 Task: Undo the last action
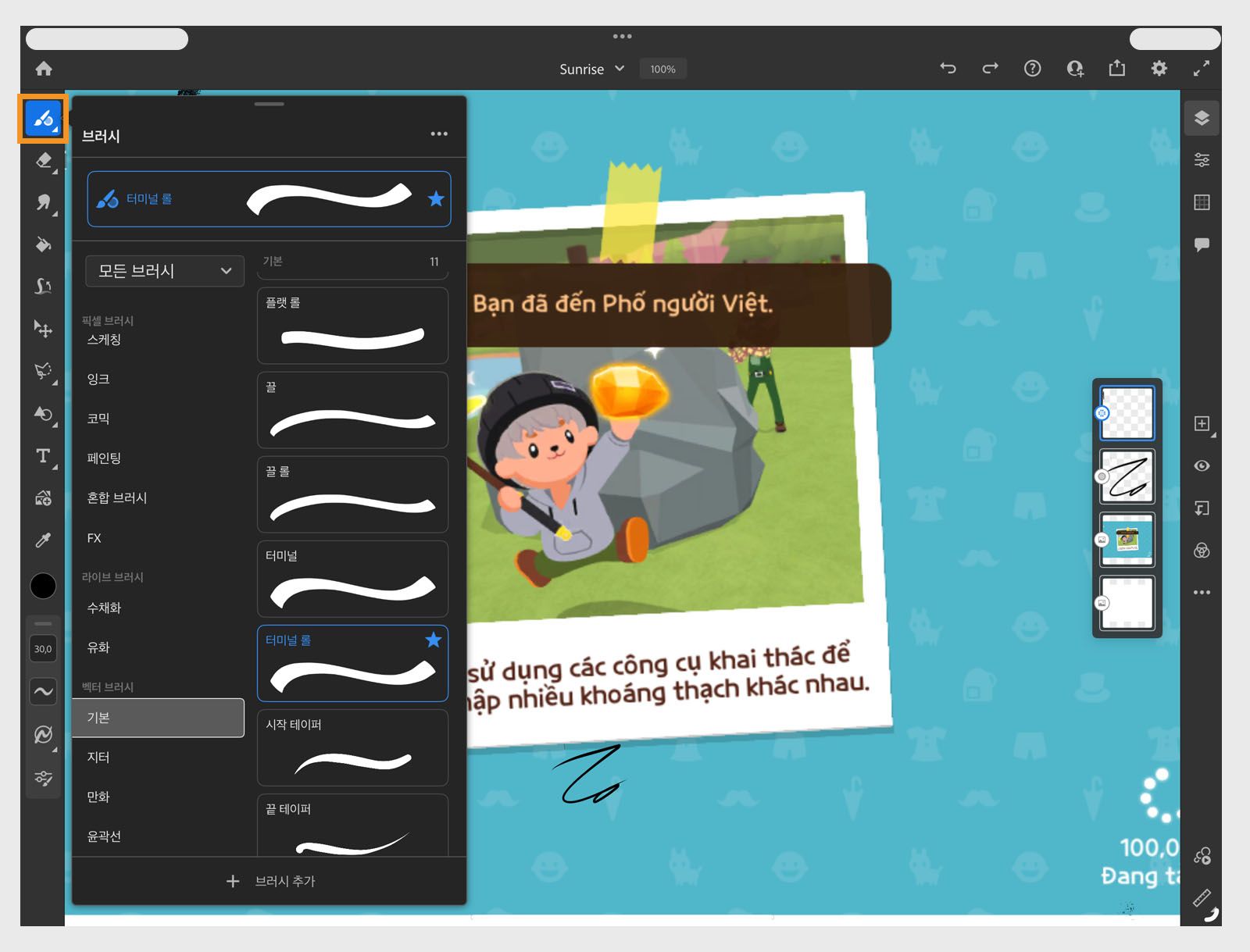pyautogui.click(x=948, y=69)
